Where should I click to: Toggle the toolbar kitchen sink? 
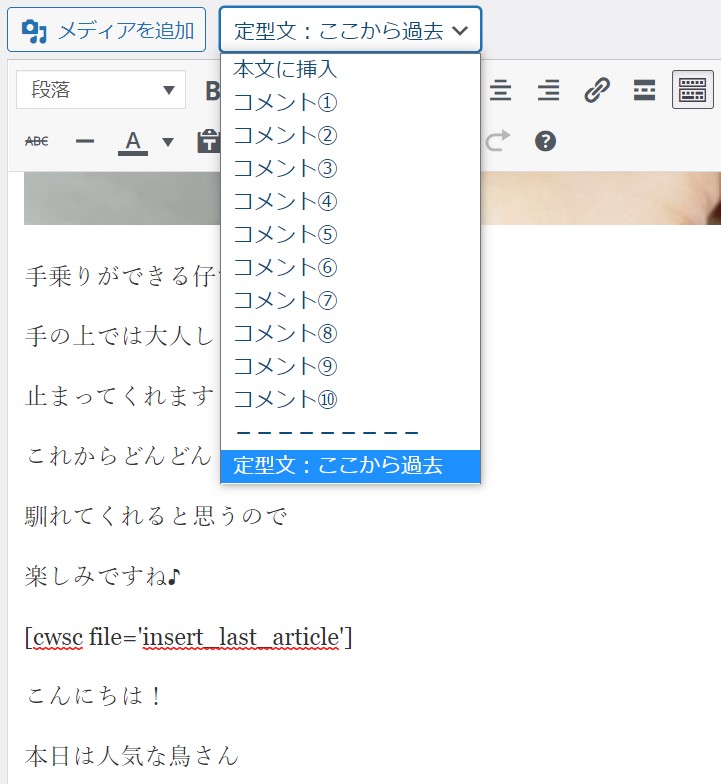[692, 90]
